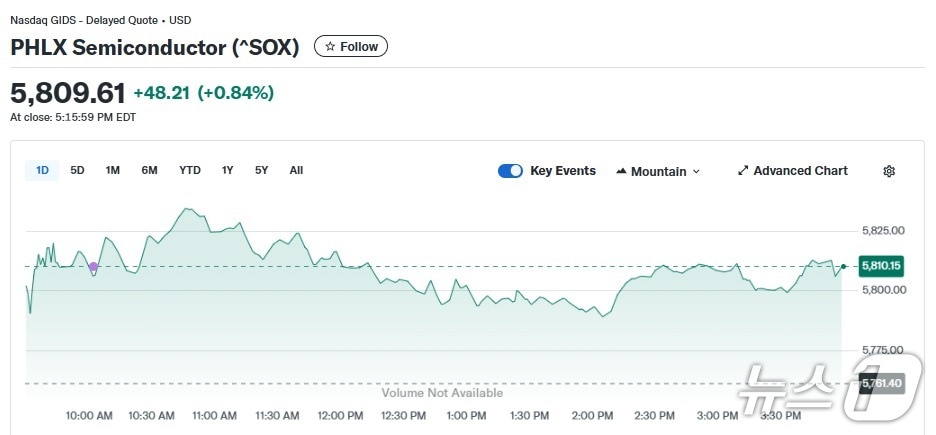This screenshot has width=936, height=435.
Task: Click the mountain icon in chart type selector
Action: tap(621, 171)
